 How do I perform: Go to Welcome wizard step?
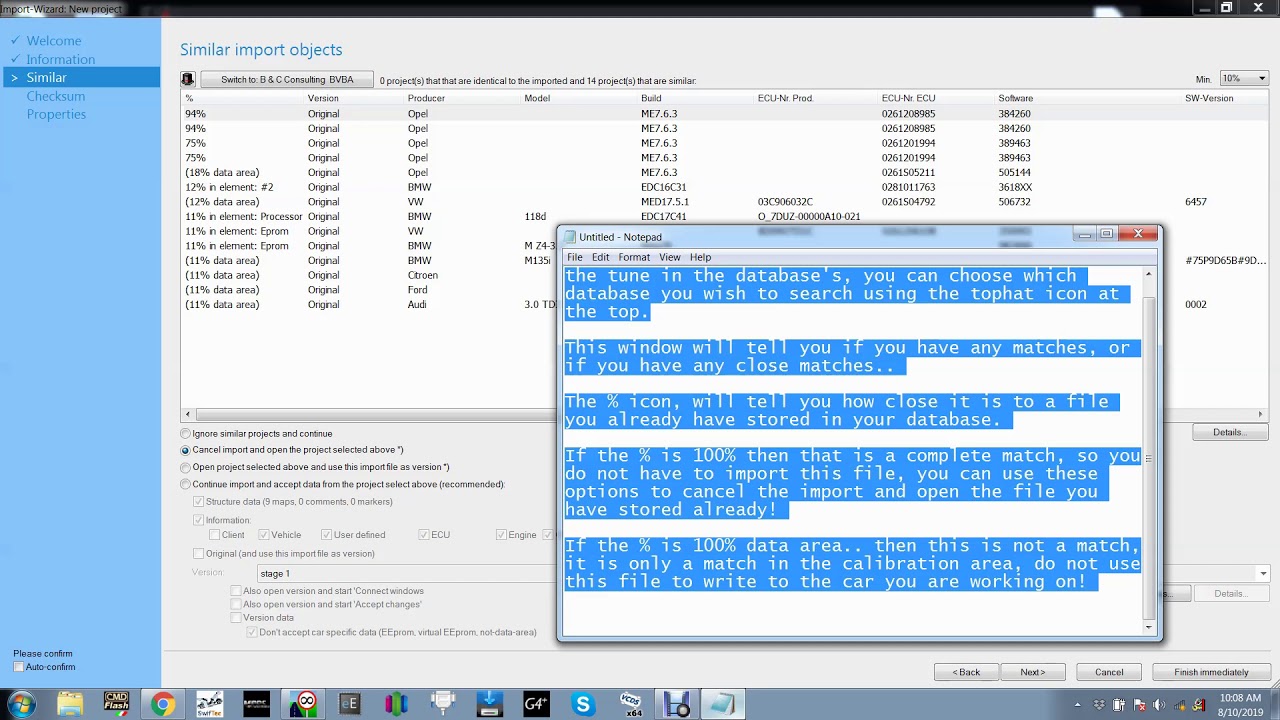coord(54,41)
